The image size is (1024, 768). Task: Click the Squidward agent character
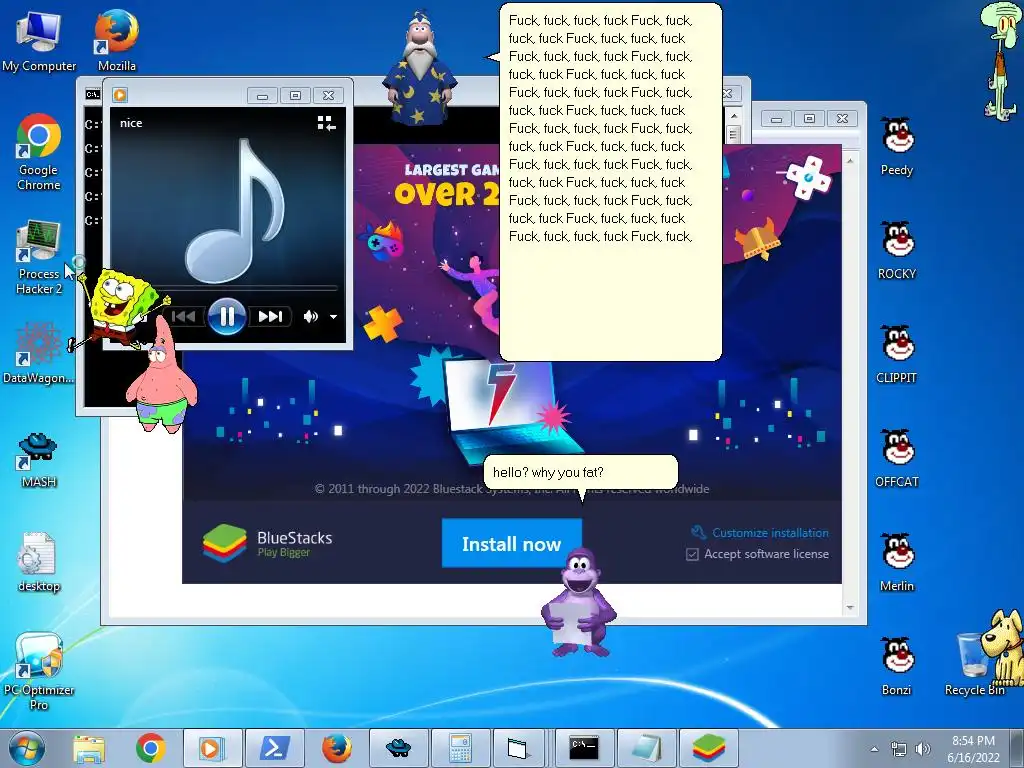(1000, 62)
